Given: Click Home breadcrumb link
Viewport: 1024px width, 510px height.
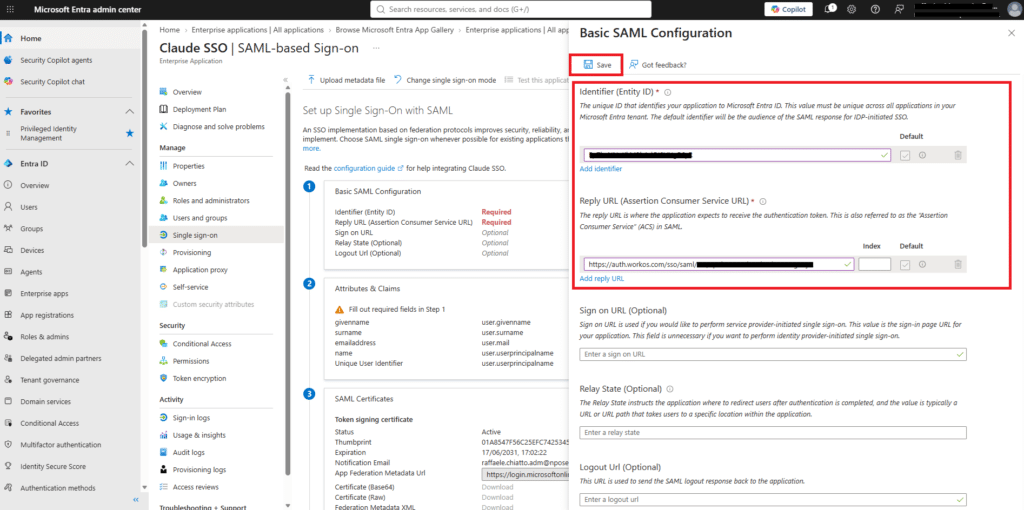Looking at the screenshot, I should click(x=169, y=30).
